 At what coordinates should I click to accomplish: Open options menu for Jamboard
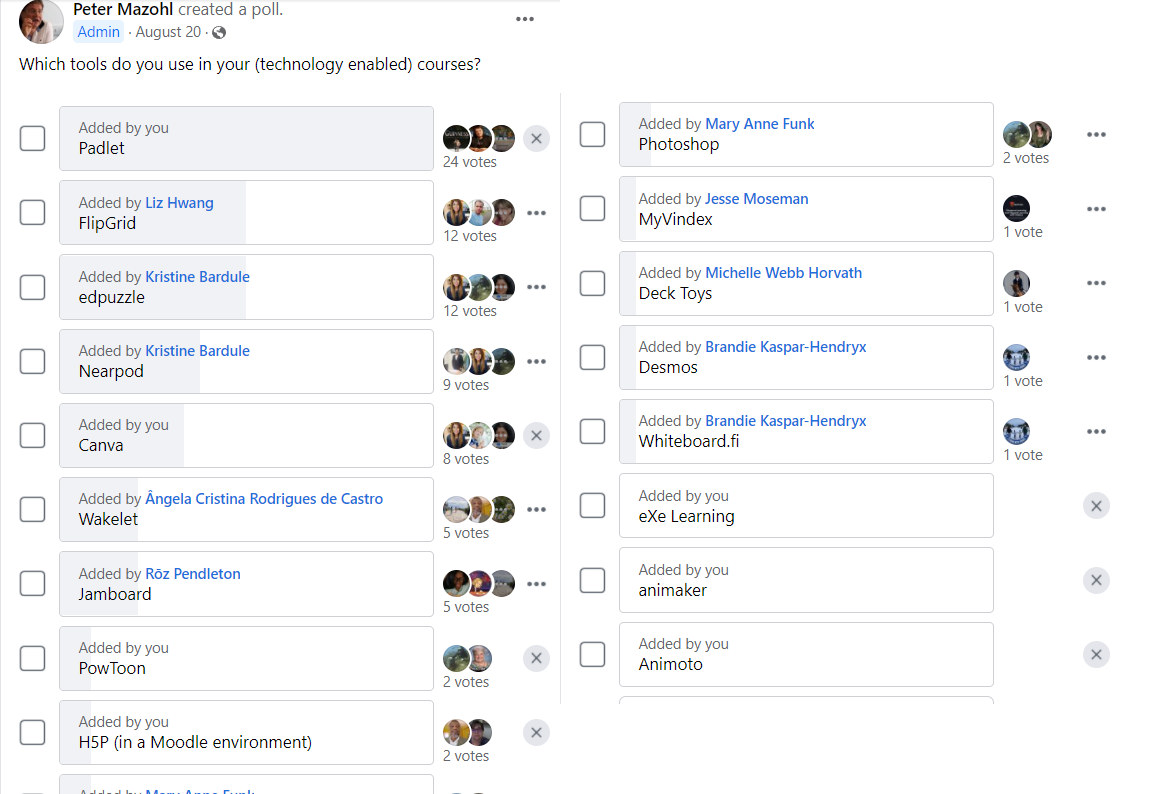537,584
